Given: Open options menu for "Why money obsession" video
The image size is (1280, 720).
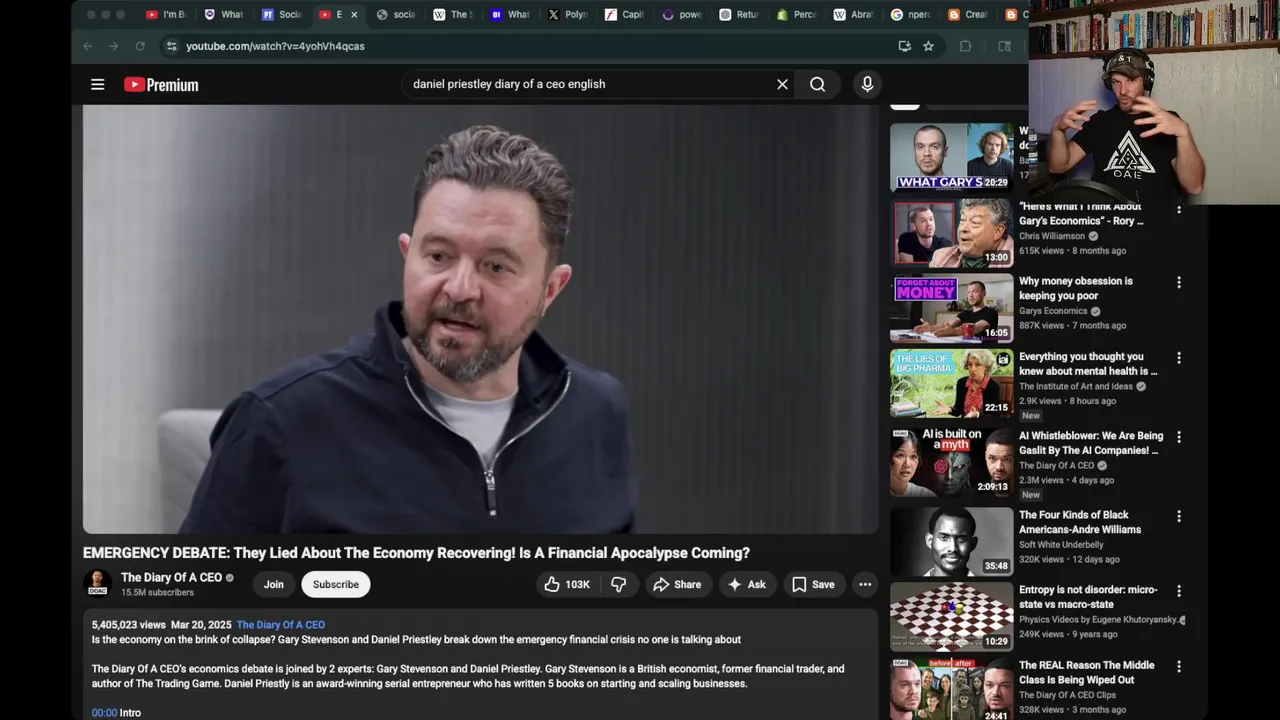Looking at the screenshot, I should pos(1178,283).
